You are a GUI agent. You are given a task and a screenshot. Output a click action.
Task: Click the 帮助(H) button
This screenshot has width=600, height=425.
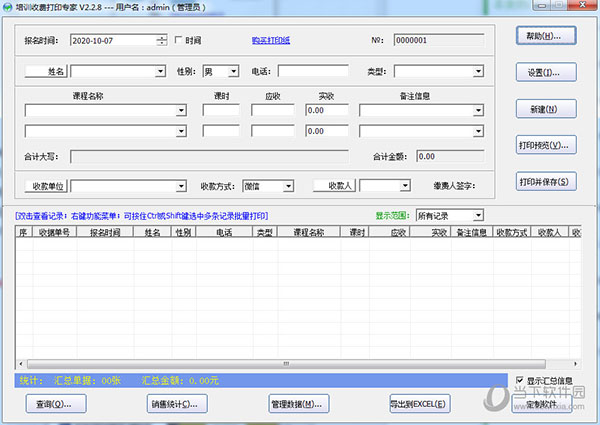pyautogui.click(x=546, y=36)
